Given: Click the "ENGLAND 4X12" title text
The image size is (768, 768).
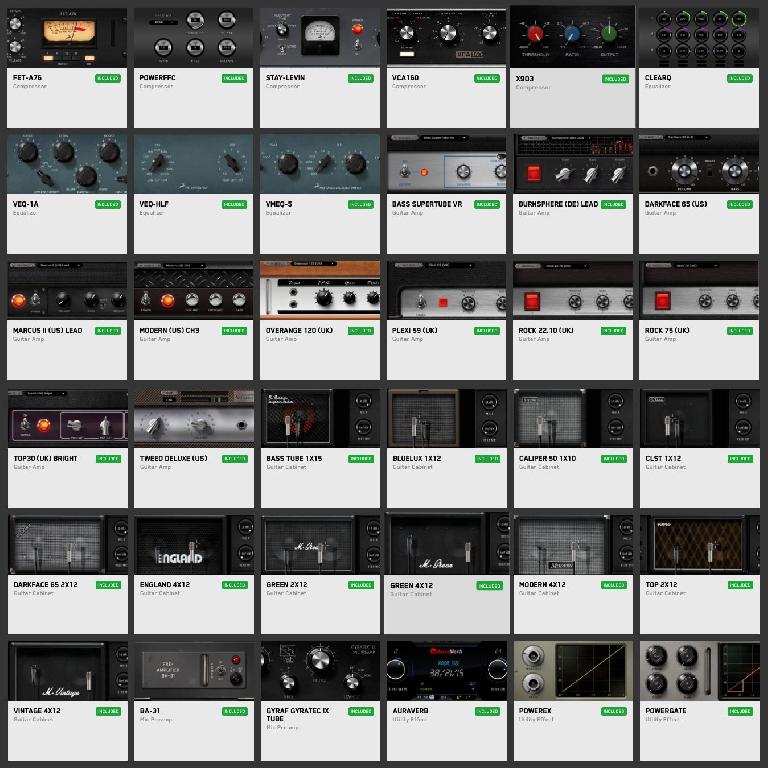Looking at the screenshot, I should tap(165, 584).
